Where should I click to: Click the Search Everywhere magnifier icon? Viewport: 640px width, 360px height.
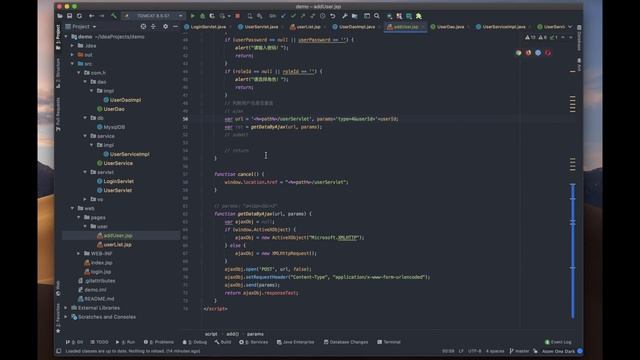(x=377, y=16)
